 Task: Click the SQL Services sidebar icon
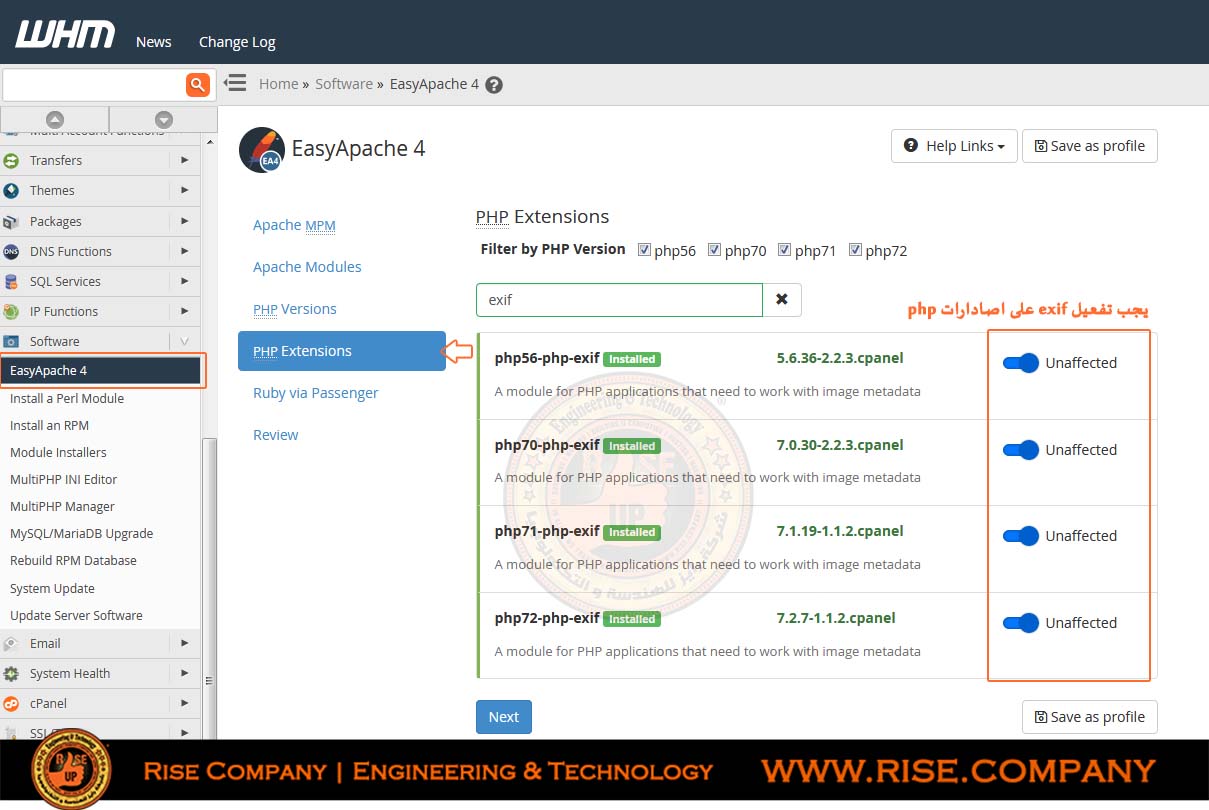[x=12, y=281]
